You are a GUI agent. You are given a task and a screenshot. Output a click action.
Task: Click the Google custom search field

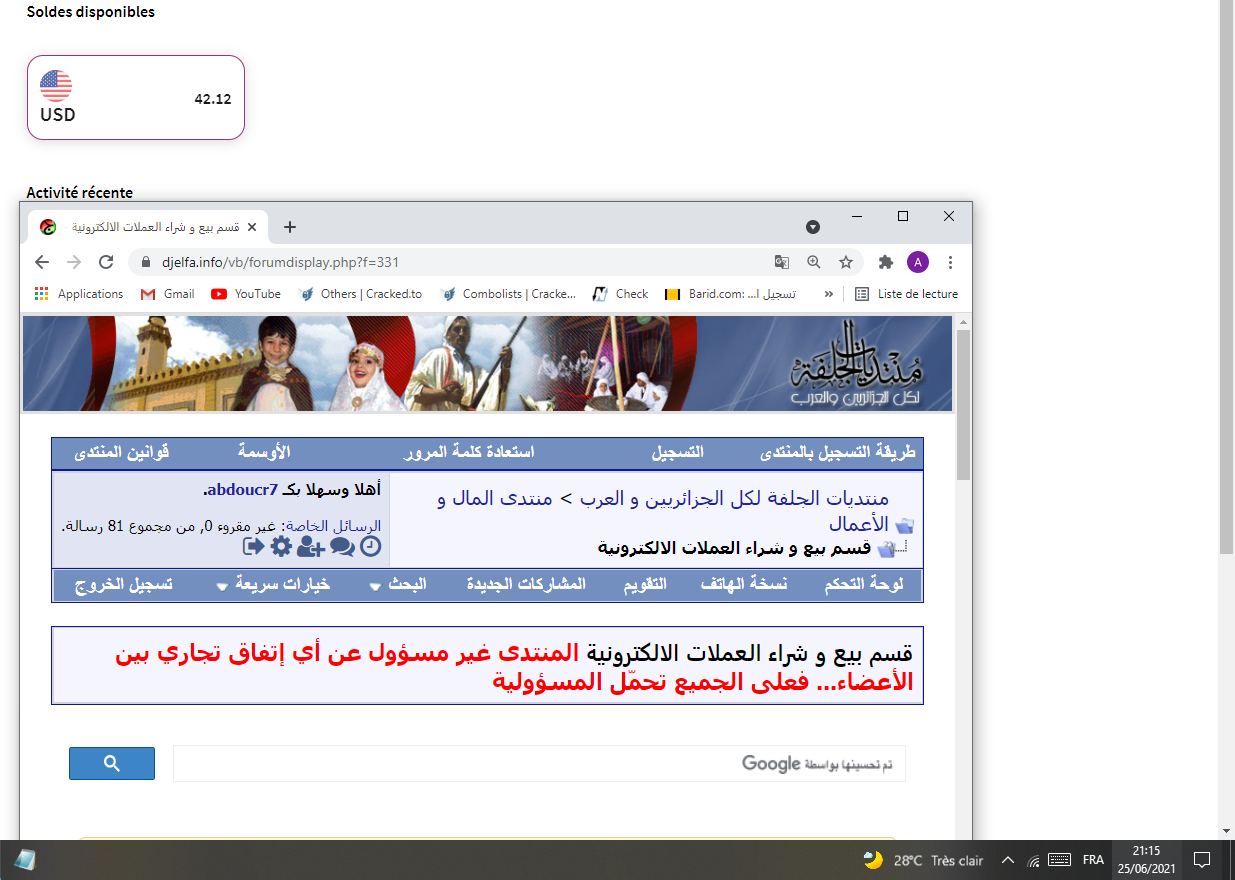pos(539,763)
